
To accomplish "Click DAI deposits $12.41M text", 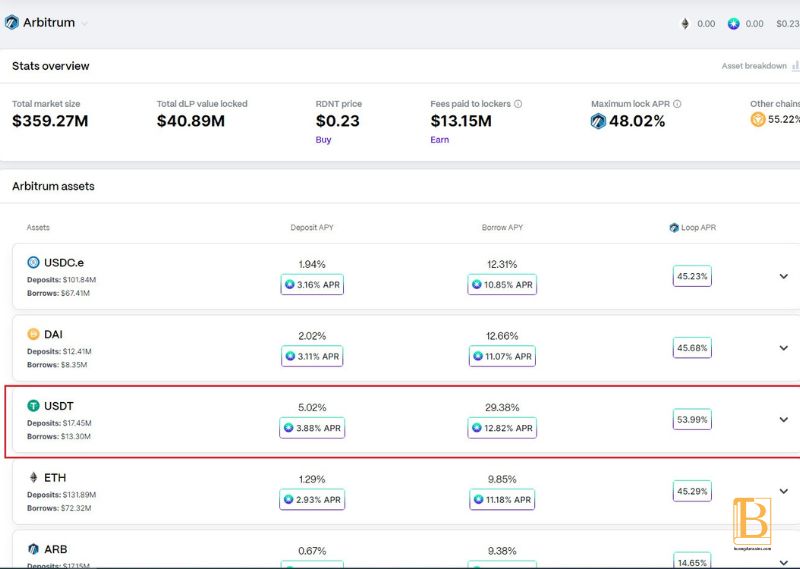I will click(x=59, y=351).
